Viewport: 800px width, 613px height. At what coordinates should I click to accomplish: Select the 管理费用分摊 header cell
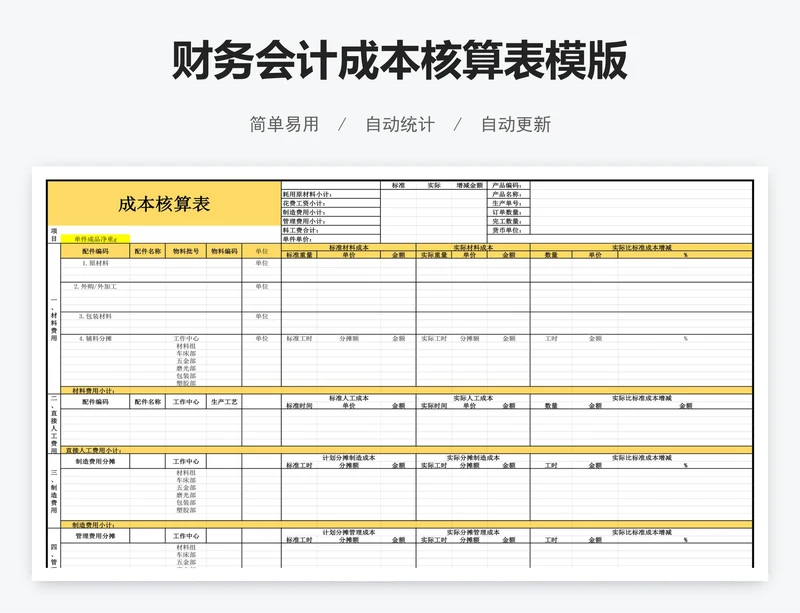click(95, 536)
